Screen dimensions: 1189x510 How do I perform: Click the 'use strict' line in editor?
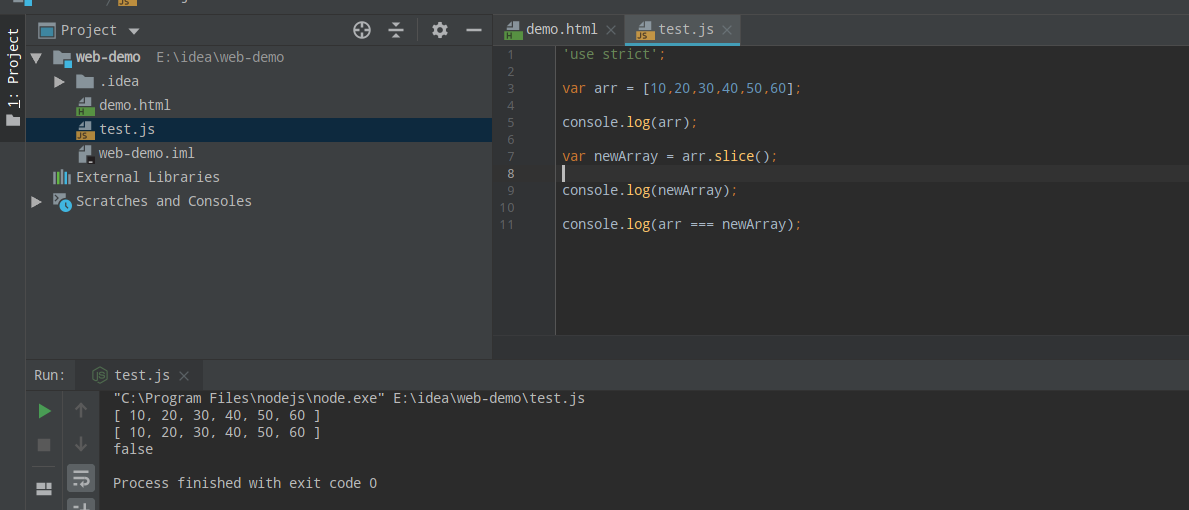point(613,55)
